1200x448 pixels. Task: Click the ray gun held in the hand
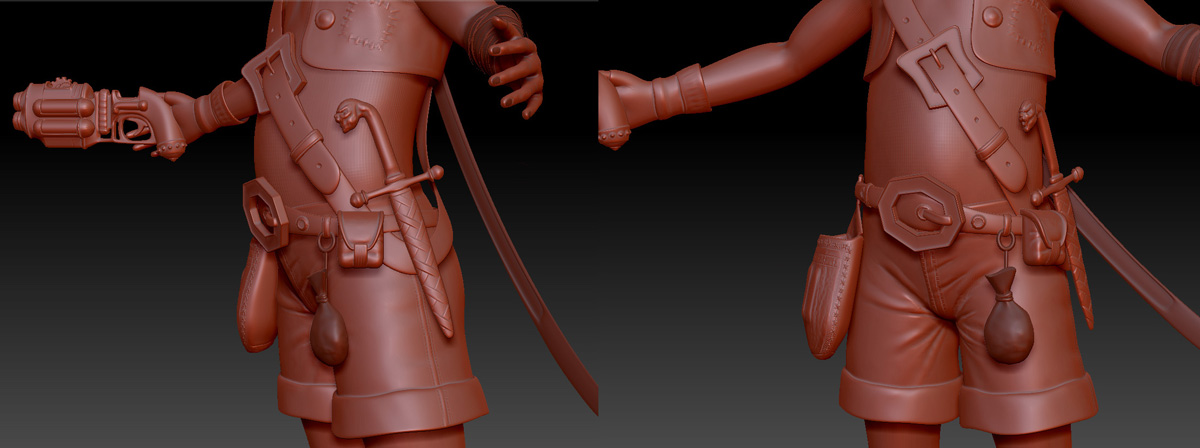98,117
